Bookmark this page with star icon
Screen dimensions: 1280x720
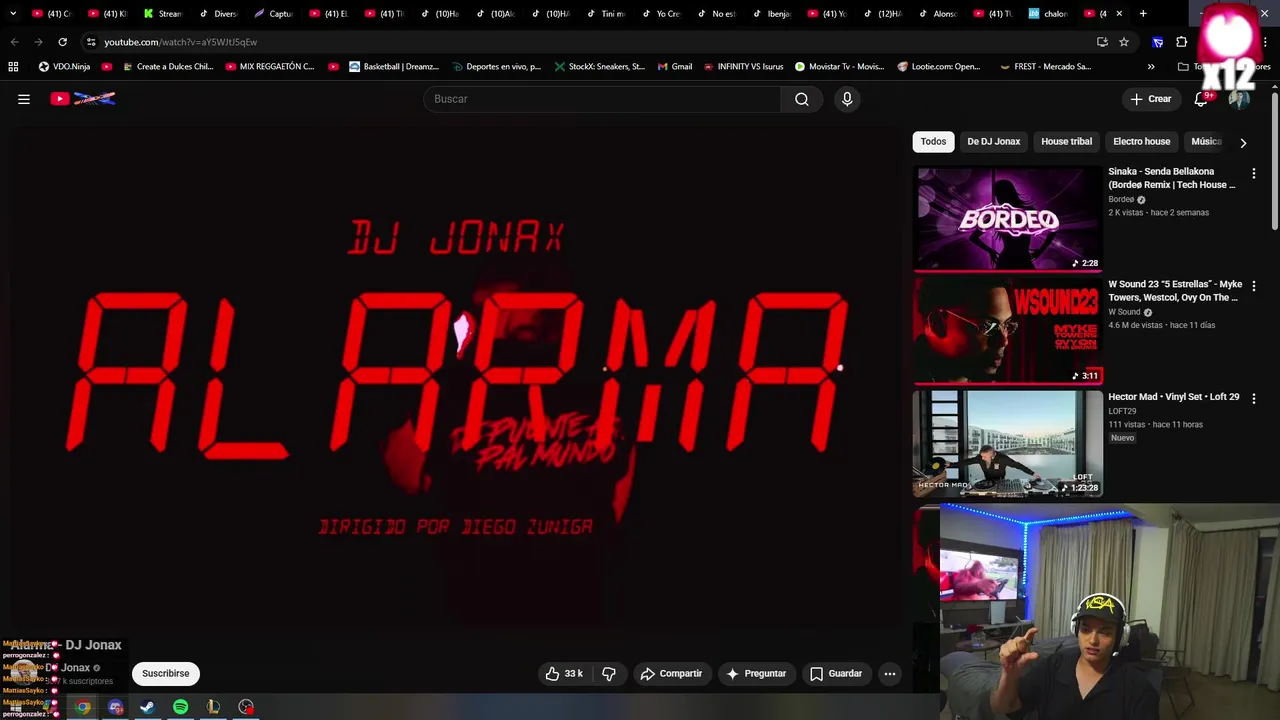pyautogui.click(x=1124, y=42)
